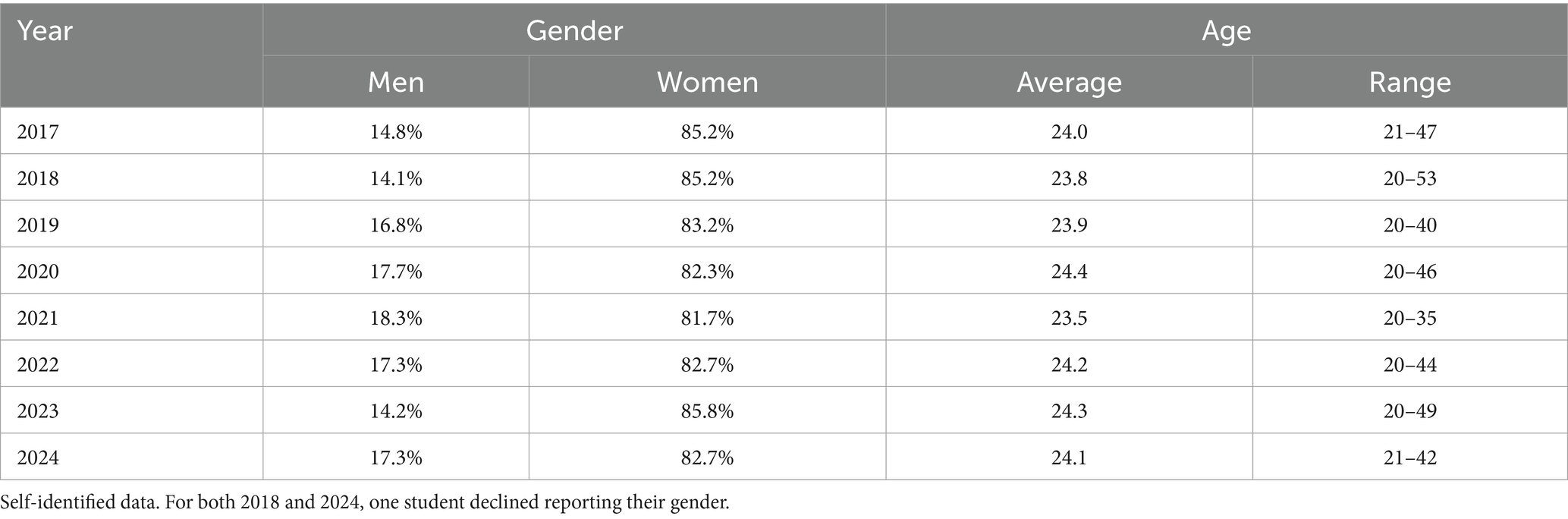Select the Range column subheader
The image size is (1568, 519).
(1409, 82)
